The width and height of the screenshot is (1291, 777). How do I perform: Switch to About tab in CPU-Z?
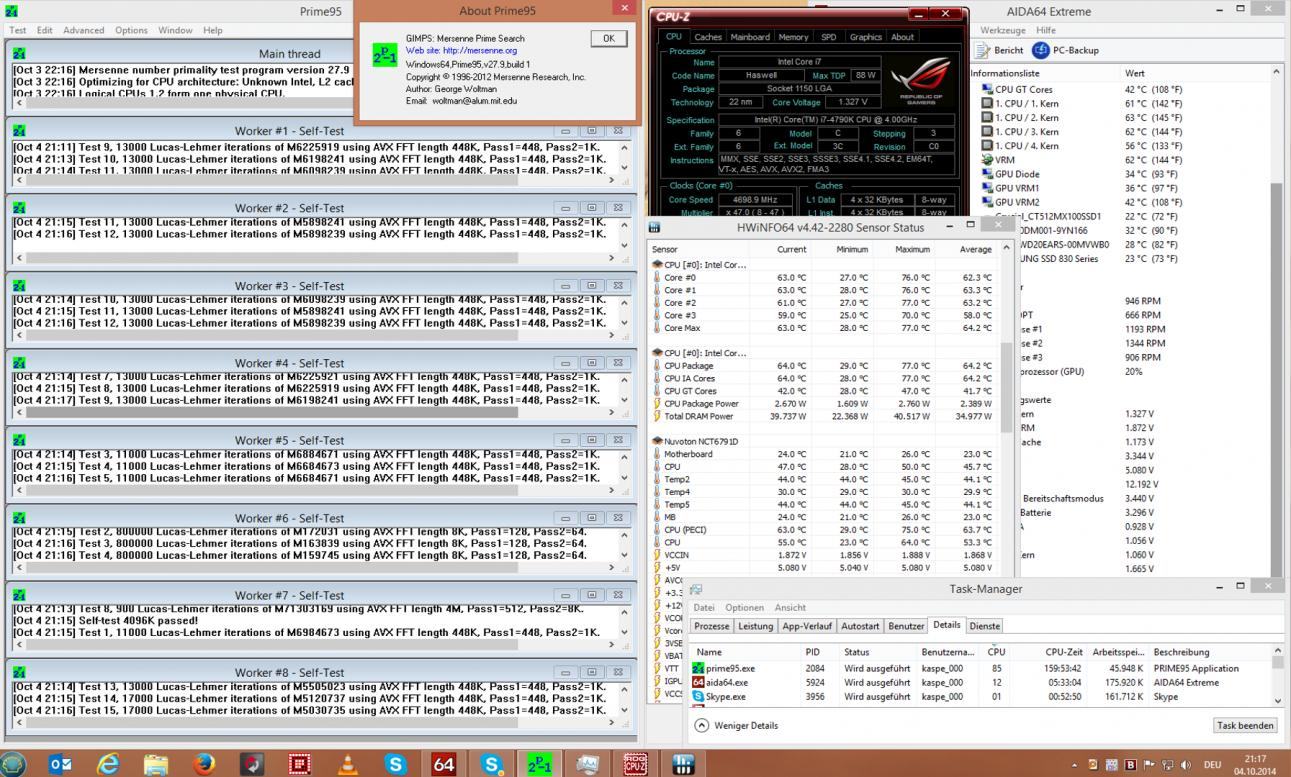(x=903, y=37)
